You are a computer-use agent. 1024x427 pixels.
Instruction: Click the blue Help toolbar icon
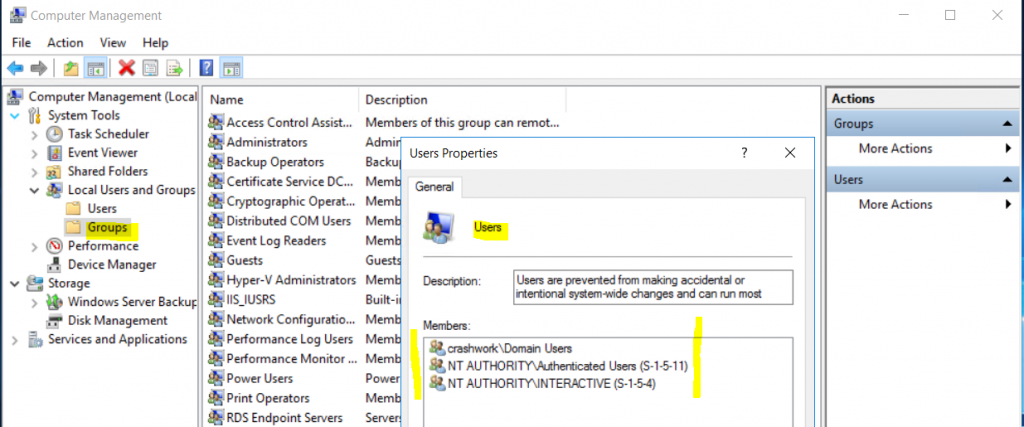click(x=206, y=68)
